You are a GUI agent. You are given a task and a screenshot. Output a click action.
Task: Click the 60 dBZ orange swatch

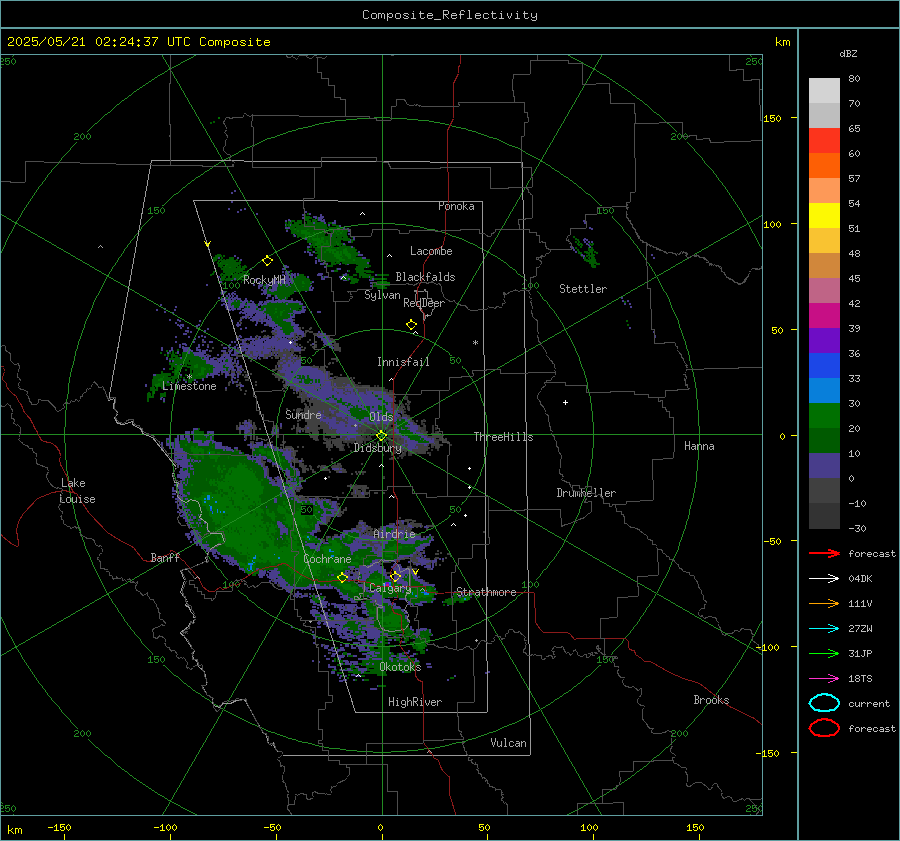click(x=824, y=165)
